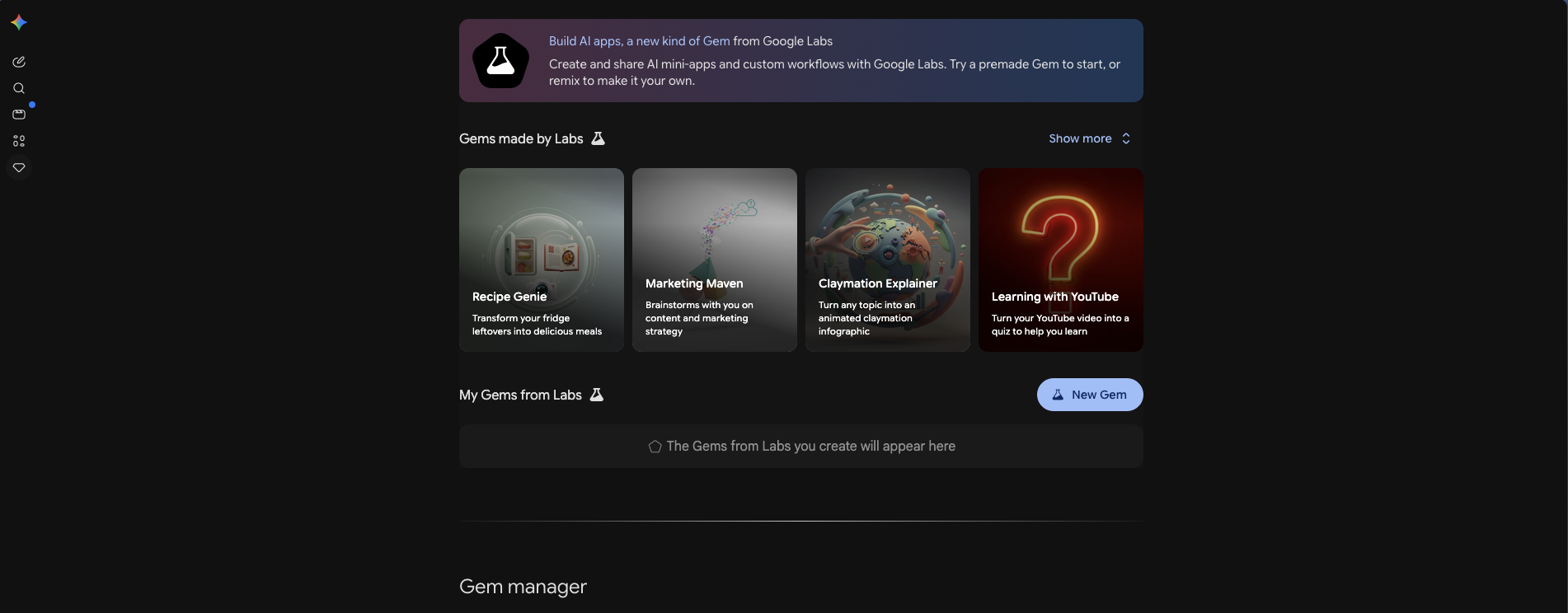Click the Gems made by Labs heading

pos(521,138)
